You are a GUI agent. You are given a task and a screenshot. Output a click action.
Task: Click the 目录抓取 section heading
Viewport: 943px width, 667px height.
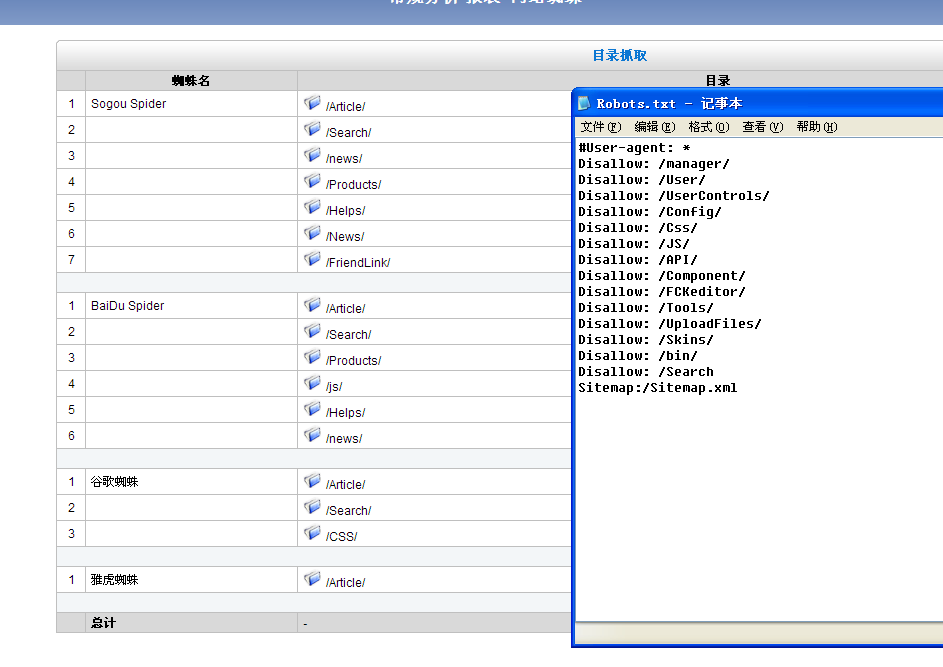620,56
